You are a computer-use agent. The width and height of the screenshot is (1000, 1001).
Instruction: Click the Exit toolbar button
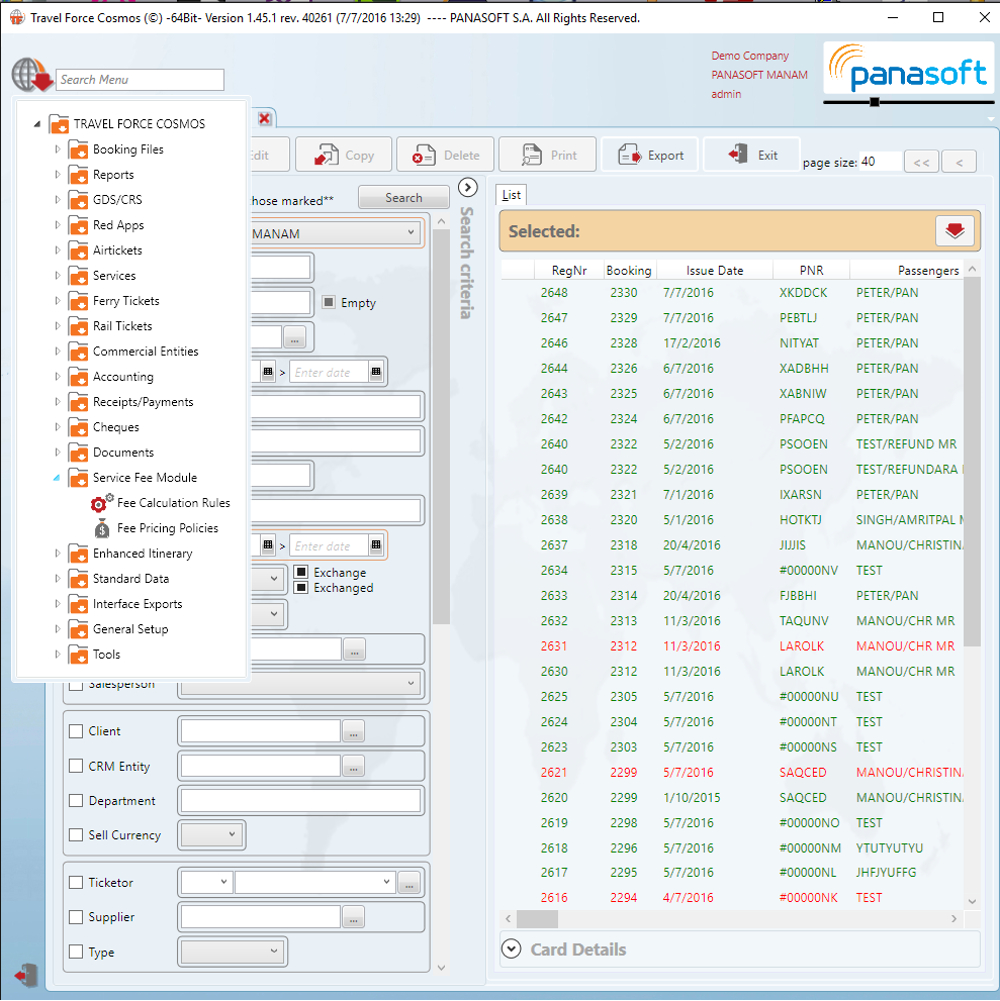point(753,155)
